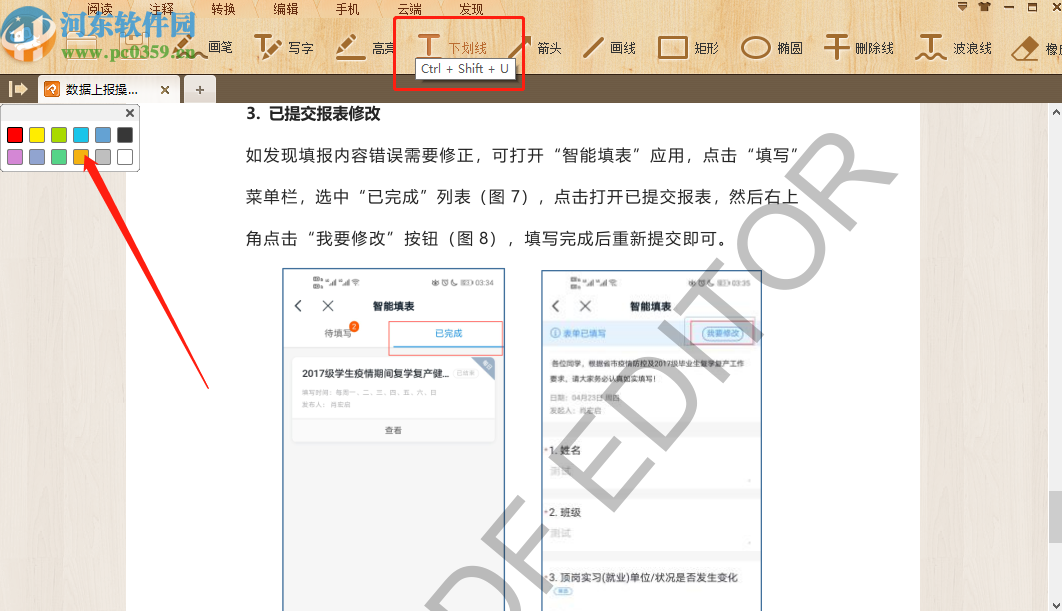
Task: Activate the 删除线 strikethrough tool
Action: (x=862, y=46)
